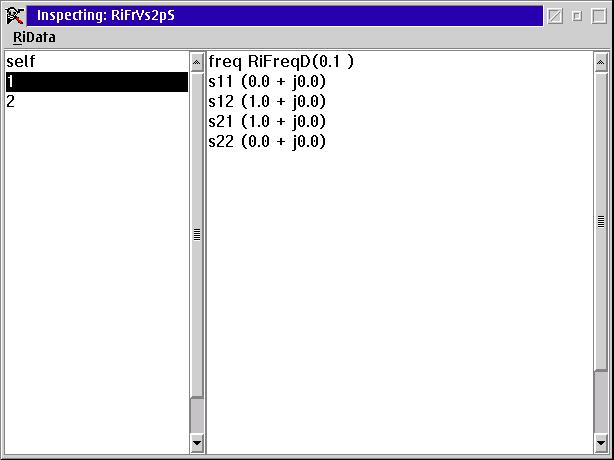This screenshot has height=460, width=614.
Task: Click the inspector window icon in title bar
Action: [x=15, y=16]
